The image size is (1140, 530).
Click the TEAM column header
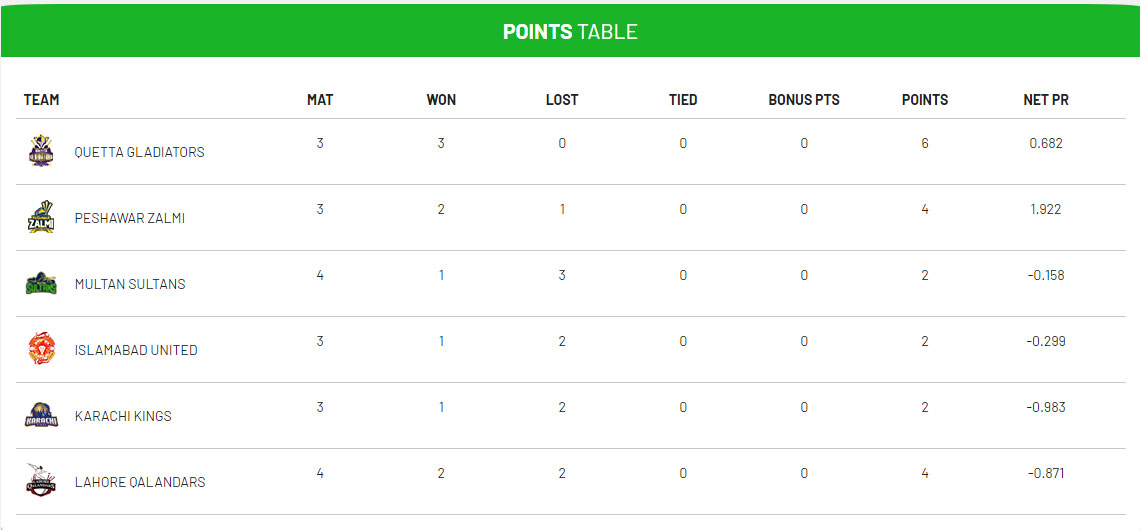[42, 100]
